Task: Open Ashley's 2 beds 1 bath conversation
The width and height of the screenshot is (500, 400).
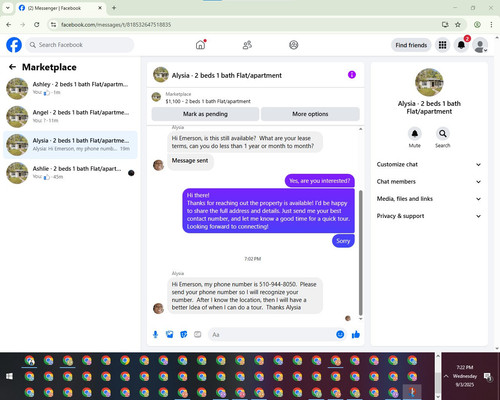Action: 70,88
